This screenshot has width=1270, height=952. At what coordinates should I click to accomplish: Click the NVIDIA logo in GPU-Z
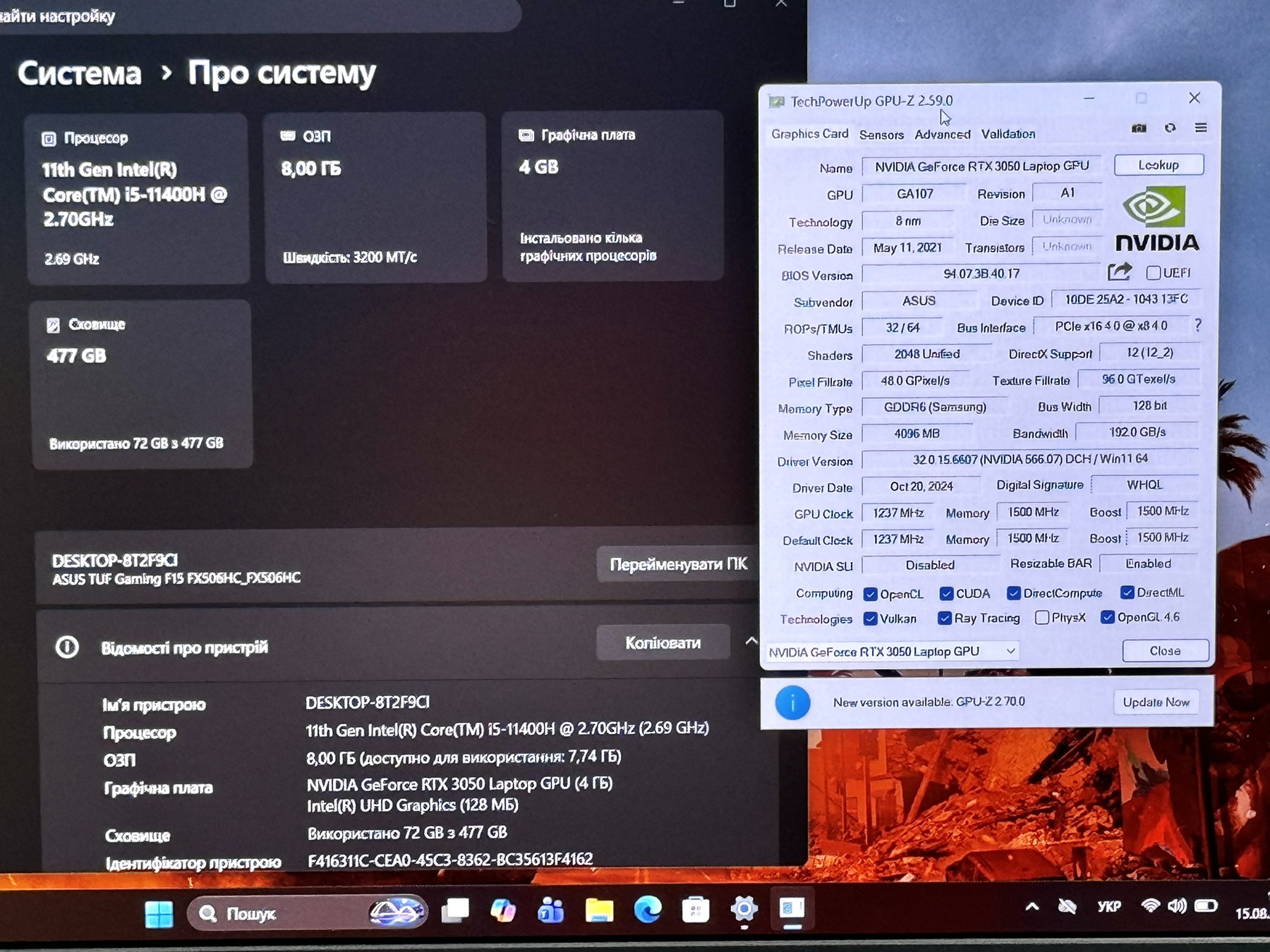[1157, 219]
